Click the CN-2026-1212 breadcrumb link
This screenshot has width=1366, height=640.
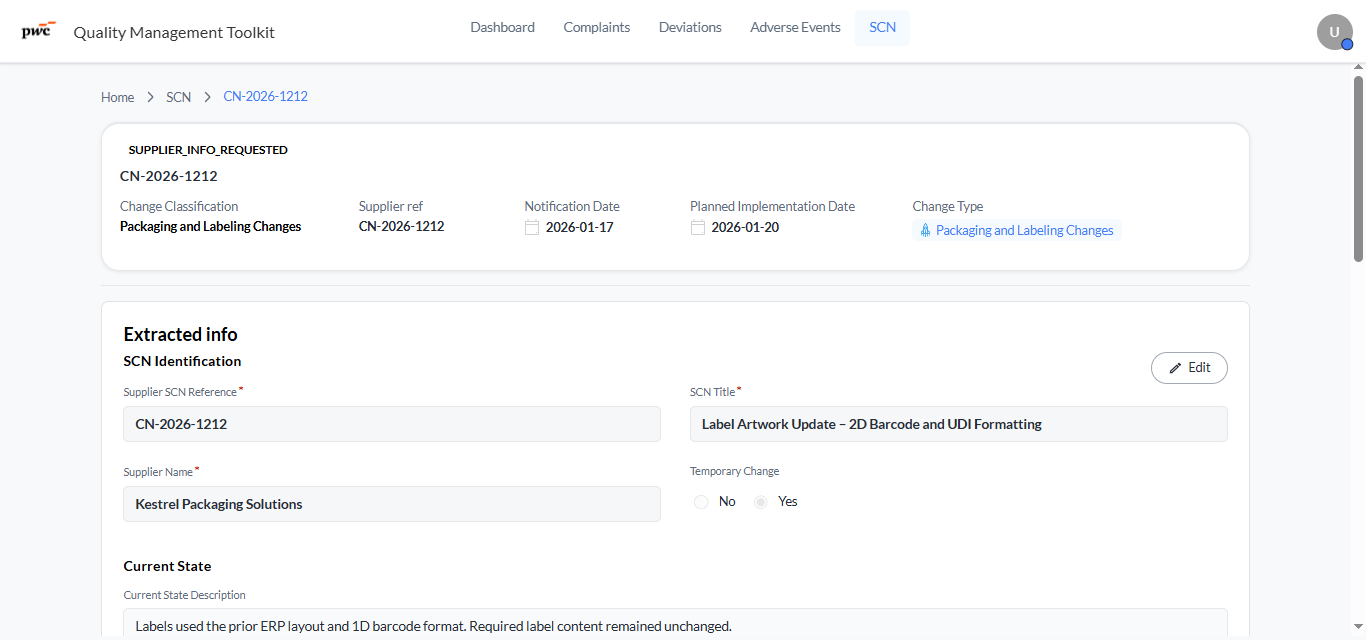pos(265,97)
